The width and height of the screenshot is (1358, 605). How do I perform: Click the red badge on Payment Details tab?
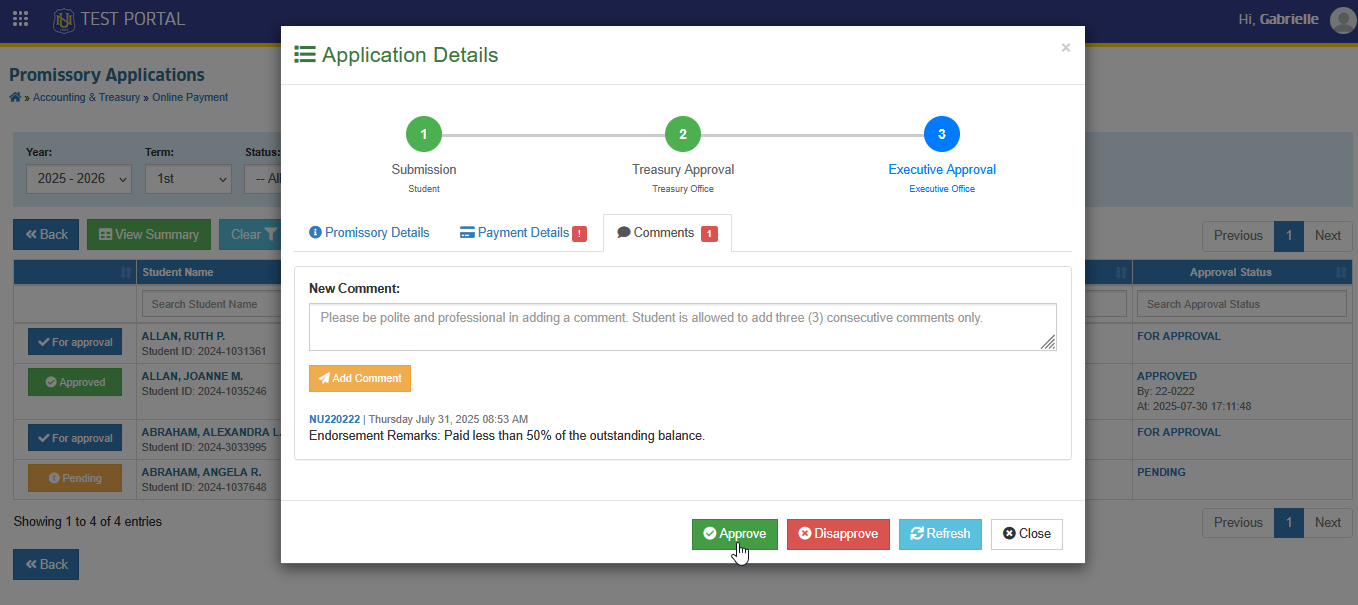579,234
